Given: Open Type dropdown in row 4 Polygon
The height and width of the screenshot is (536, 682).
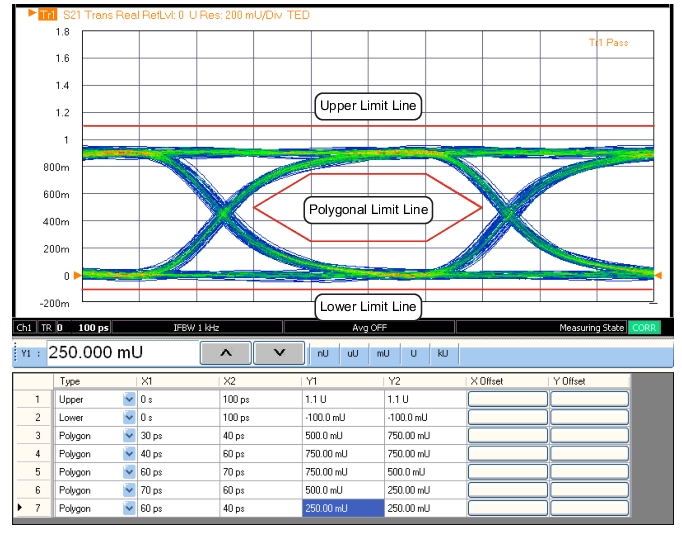Looking at the screenshot, I should pyautogui.click(x=129, y=454).
